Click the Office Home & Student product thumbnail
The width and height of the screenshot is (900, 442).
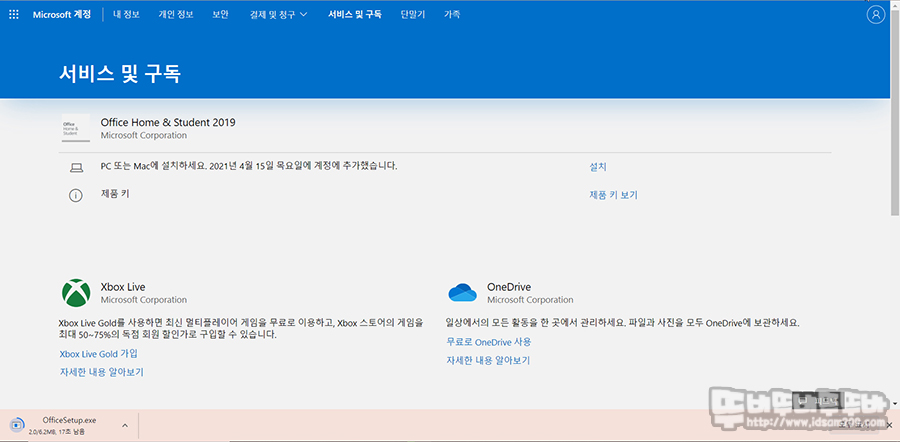coord(76,127)
